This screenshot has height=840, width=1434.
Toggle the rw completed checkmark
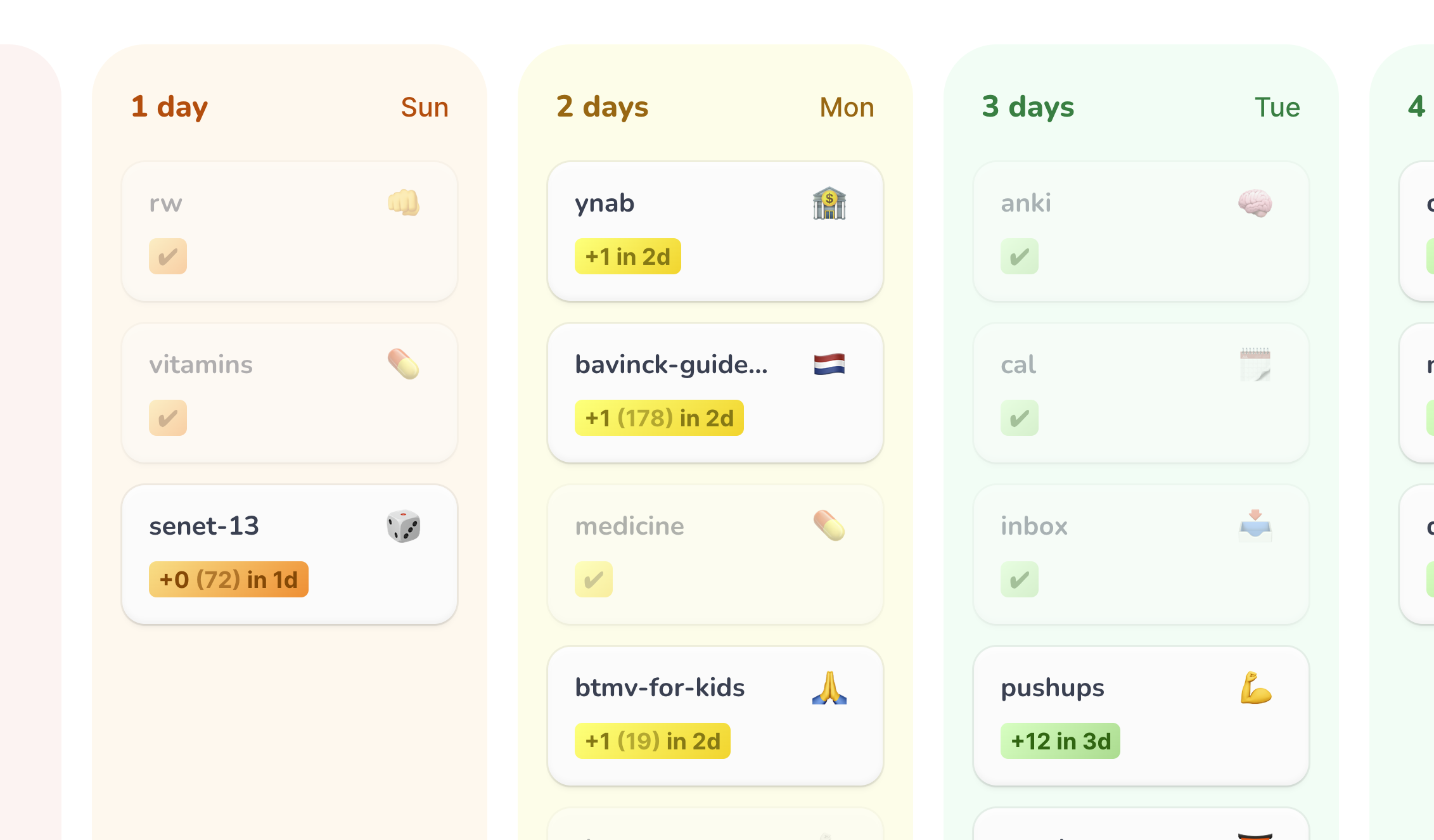point(168,257)
